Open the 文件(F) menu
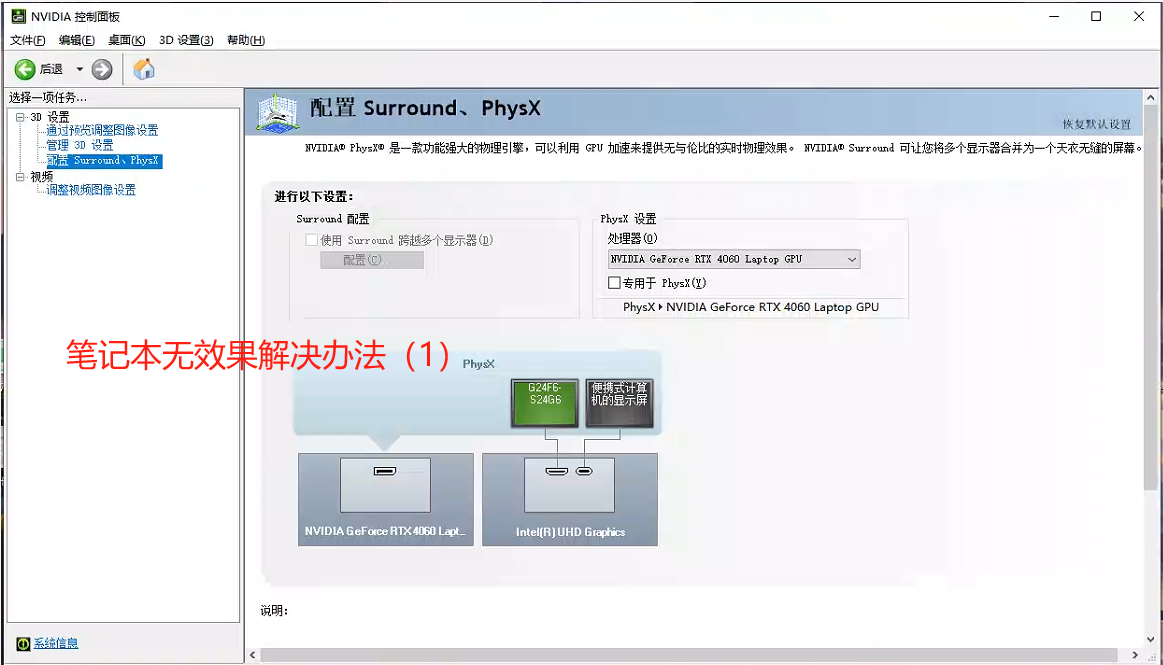This screenshot has height=665, width=1163. 27,40
